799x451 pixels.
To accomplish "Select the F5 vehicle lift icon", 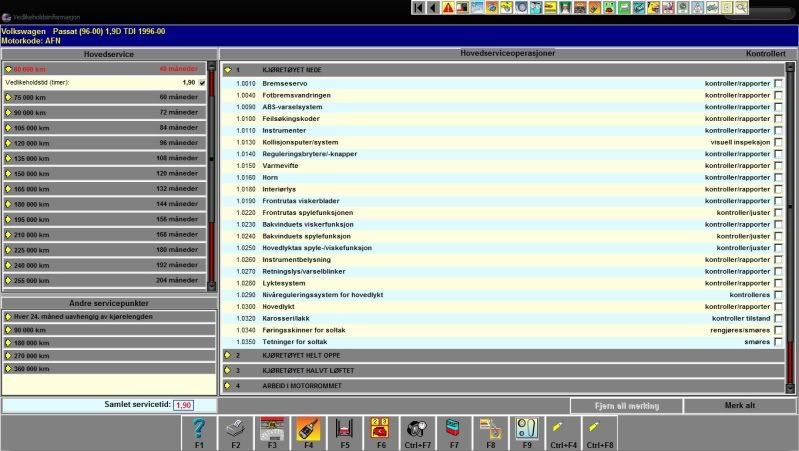I will click(x=345, y=430).
